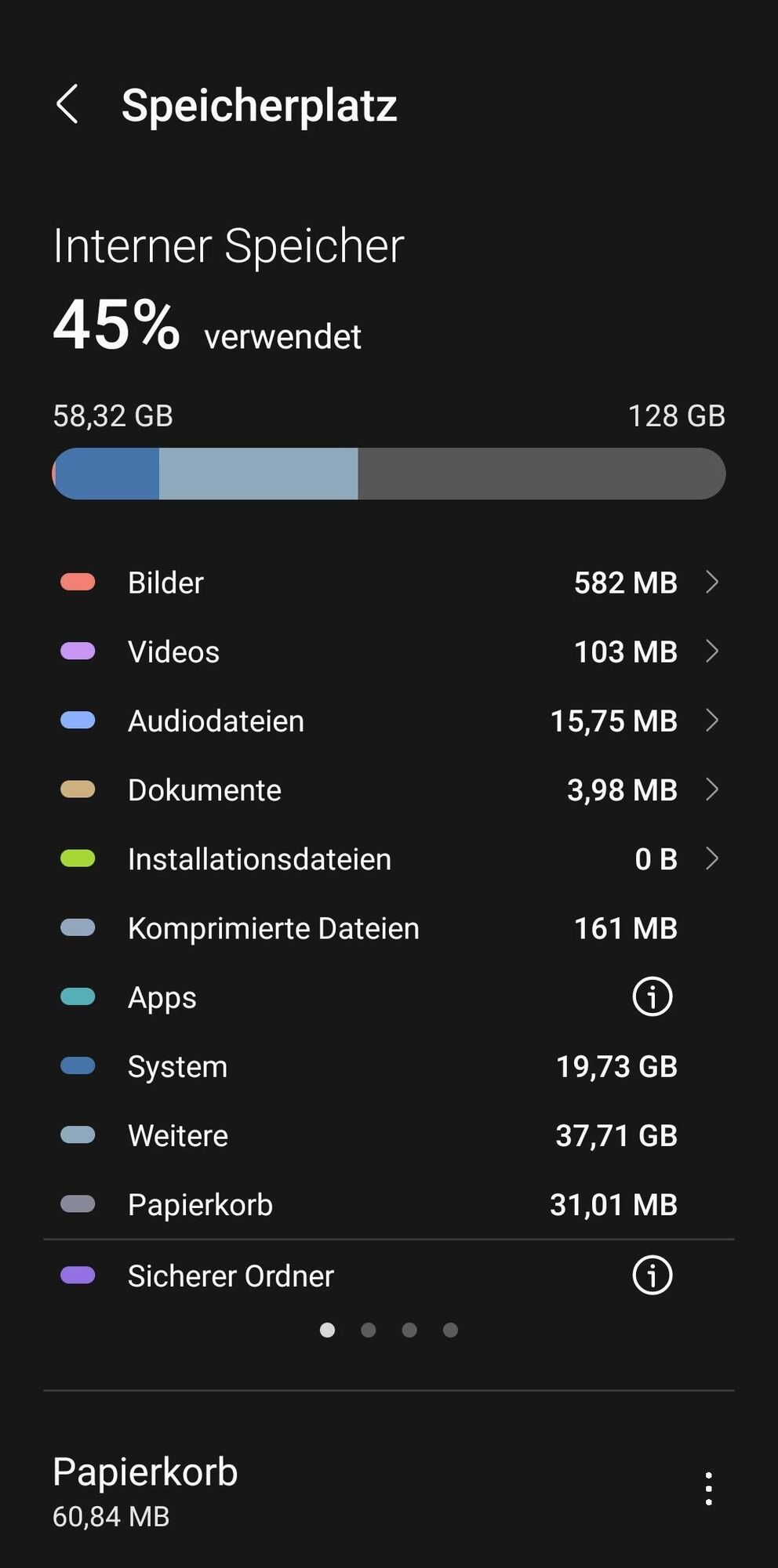This screenshot has width=778, height=1568.
Task: Expand the Installationsdateien entry chevron
Action: pos(712,858)
